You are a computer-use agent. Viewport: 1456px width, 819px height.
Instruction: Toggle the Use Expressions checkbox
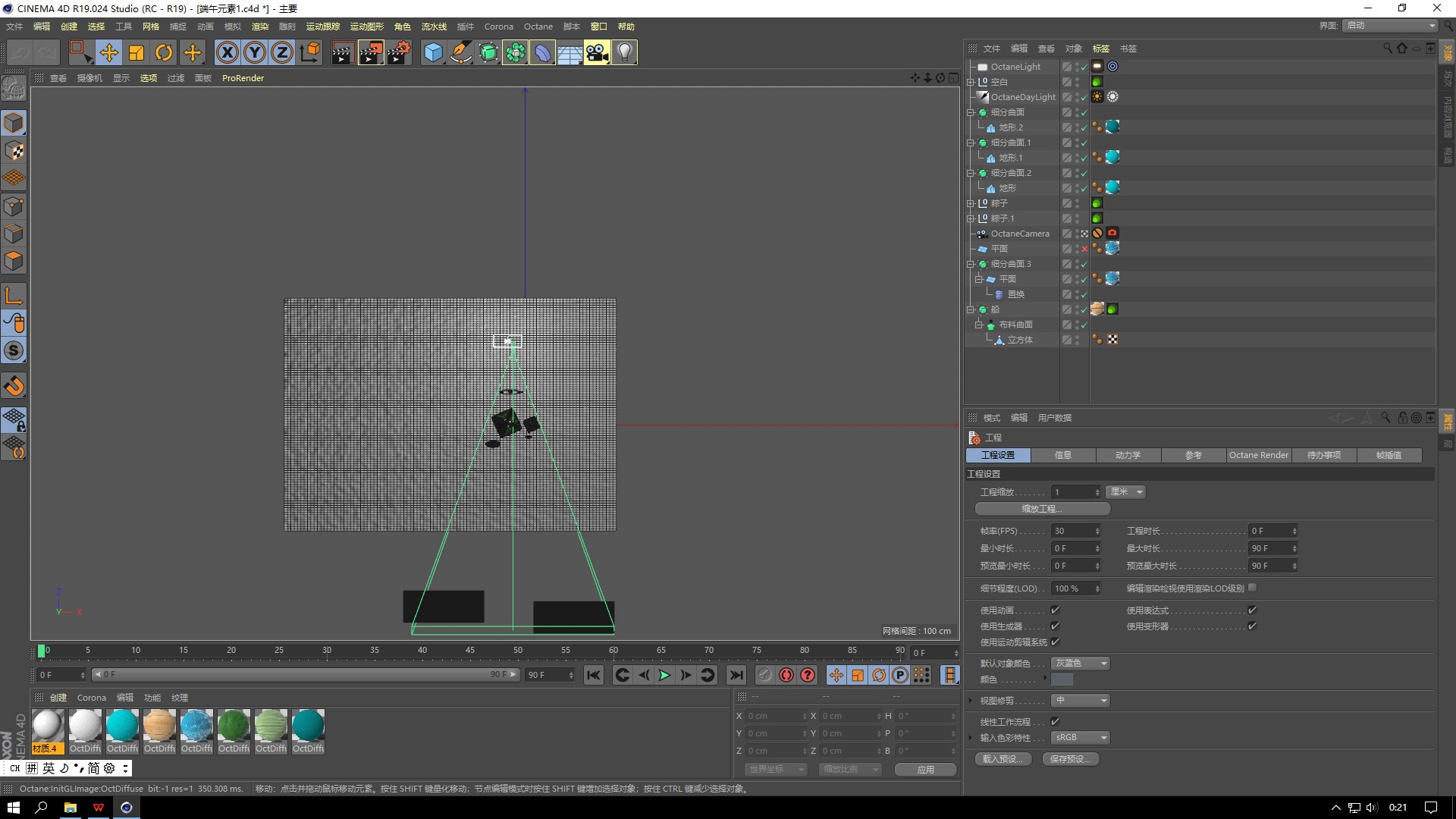click(1252, 610)
